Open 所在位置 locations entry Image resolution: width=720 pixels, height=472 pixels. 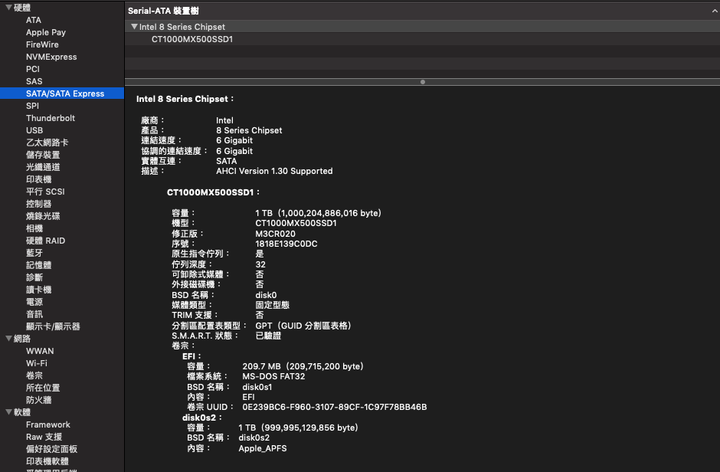(x=43, y=388)
